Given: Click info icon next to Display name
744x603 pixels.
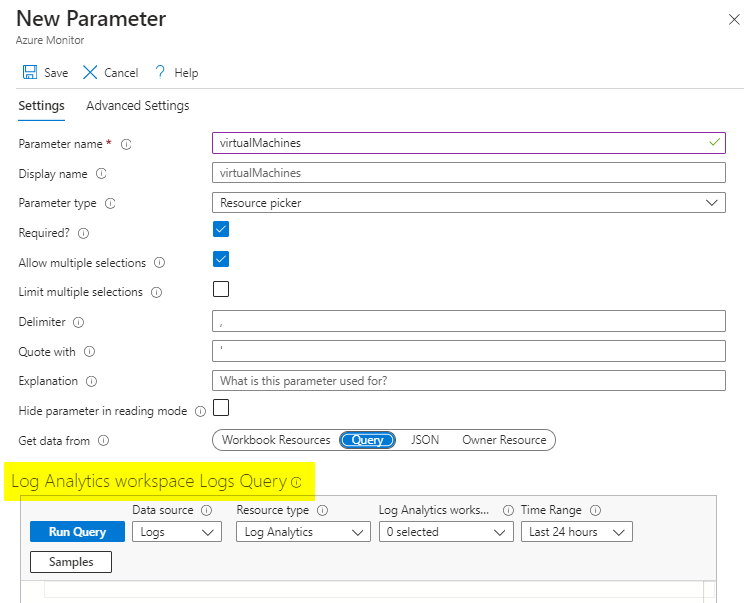Looking at the screenshot, I should 101,174.
